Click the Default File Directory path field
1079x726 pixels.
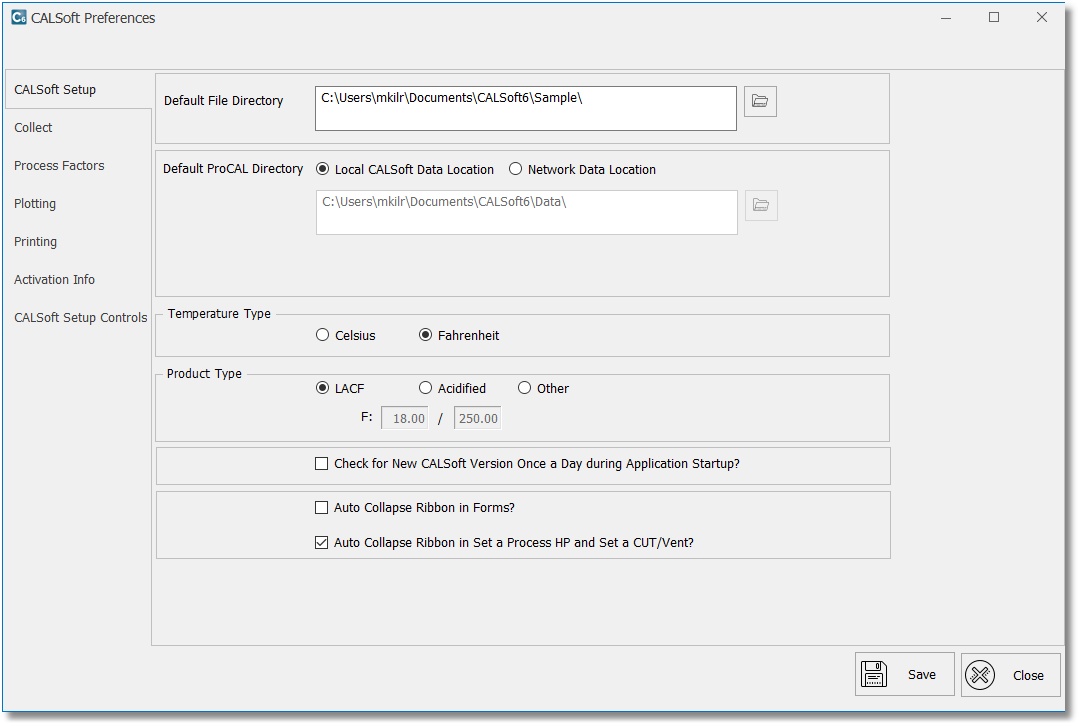pyautogui.click(x=526, y=108)
